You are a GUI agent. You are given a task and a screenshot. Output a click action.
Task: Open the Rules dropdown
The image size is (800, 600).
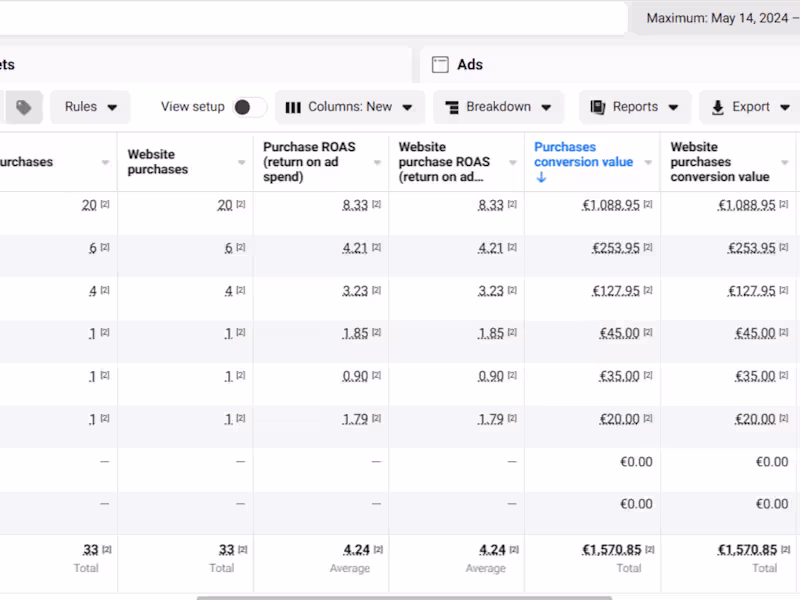(x=90, y=107)
